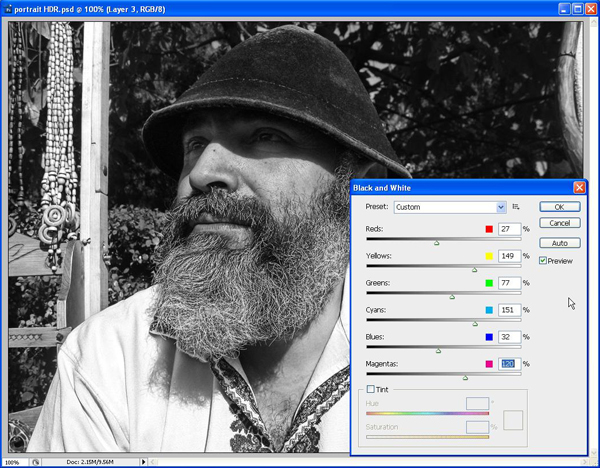
Task: Click the Cyans color swatch
Action: (489, 310)
